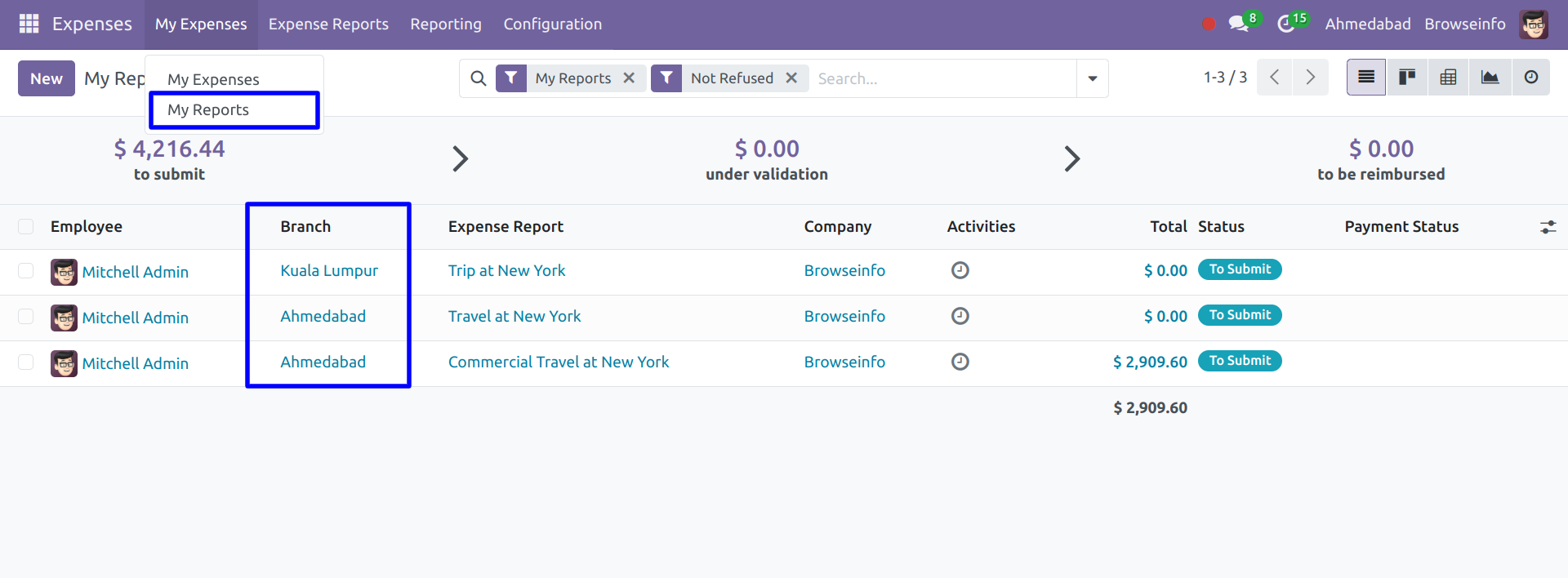The width and height of the screenshot is (1568, 578).
Task: Switch to Graph chart view
Action: pos(1490,78)
